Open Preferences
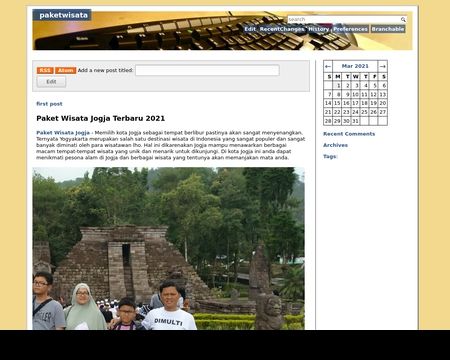Viewport: 450px width, 360px height. coord(350,29)
